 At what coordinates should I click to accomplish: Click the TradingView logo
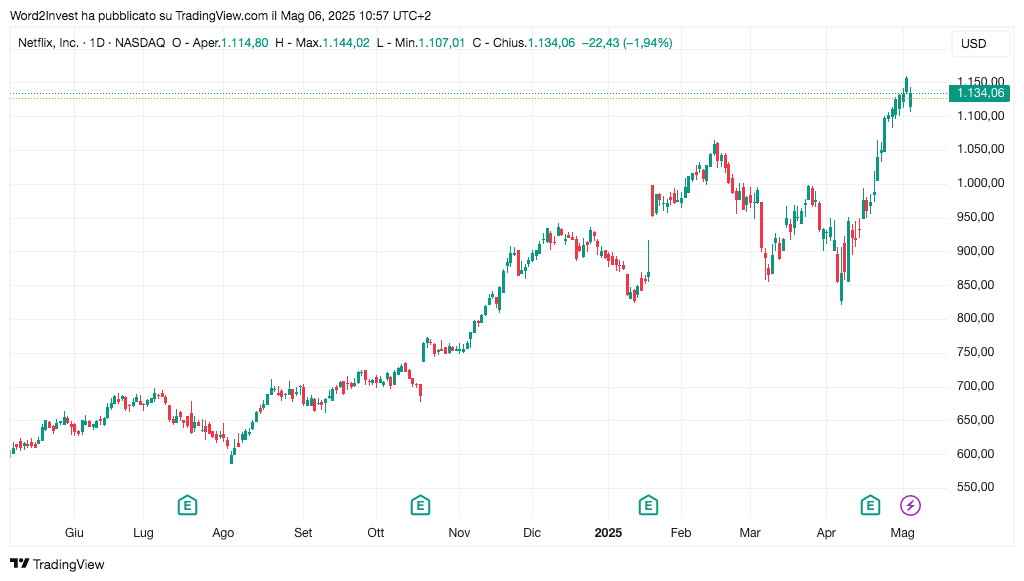click(57, 564)
